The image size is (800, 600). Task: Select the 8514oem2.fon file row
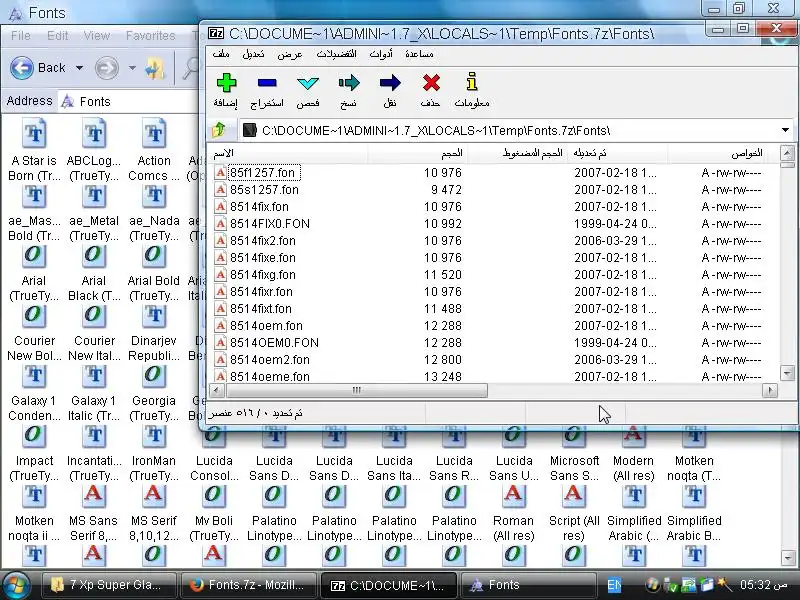pos(492,360)
